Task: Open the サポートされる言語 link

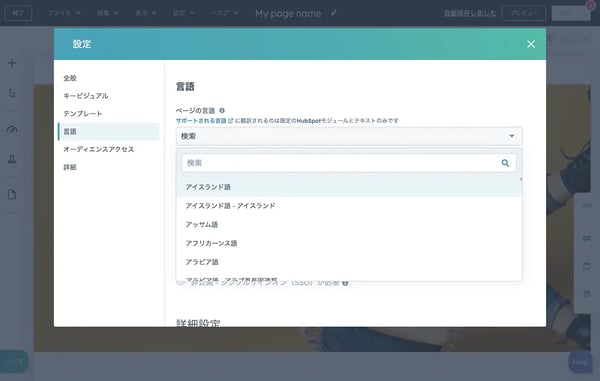Action: [x=201, y=120]
